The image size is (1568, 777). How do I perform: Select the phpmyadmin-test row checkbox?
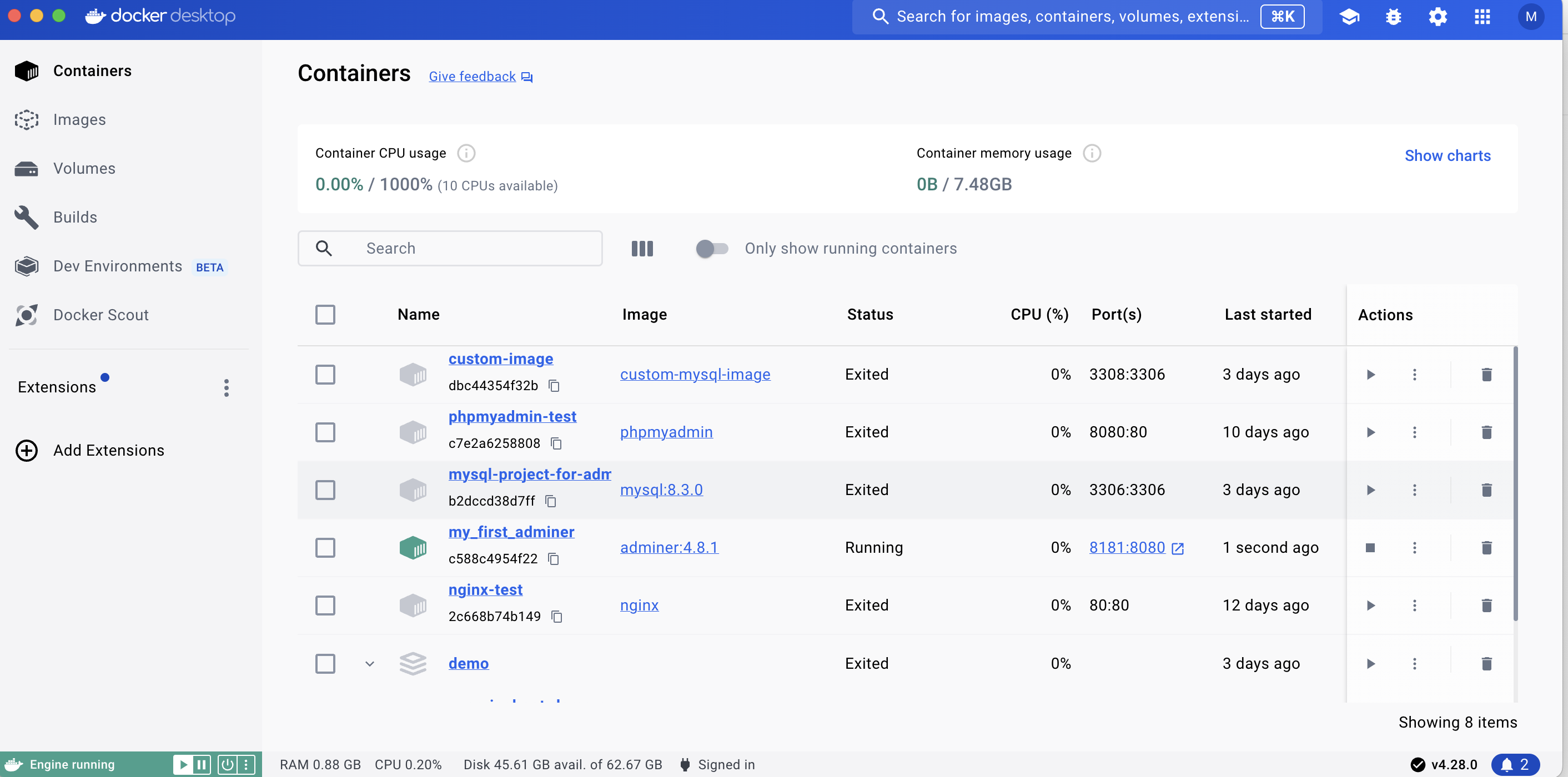tap(325, 432)
